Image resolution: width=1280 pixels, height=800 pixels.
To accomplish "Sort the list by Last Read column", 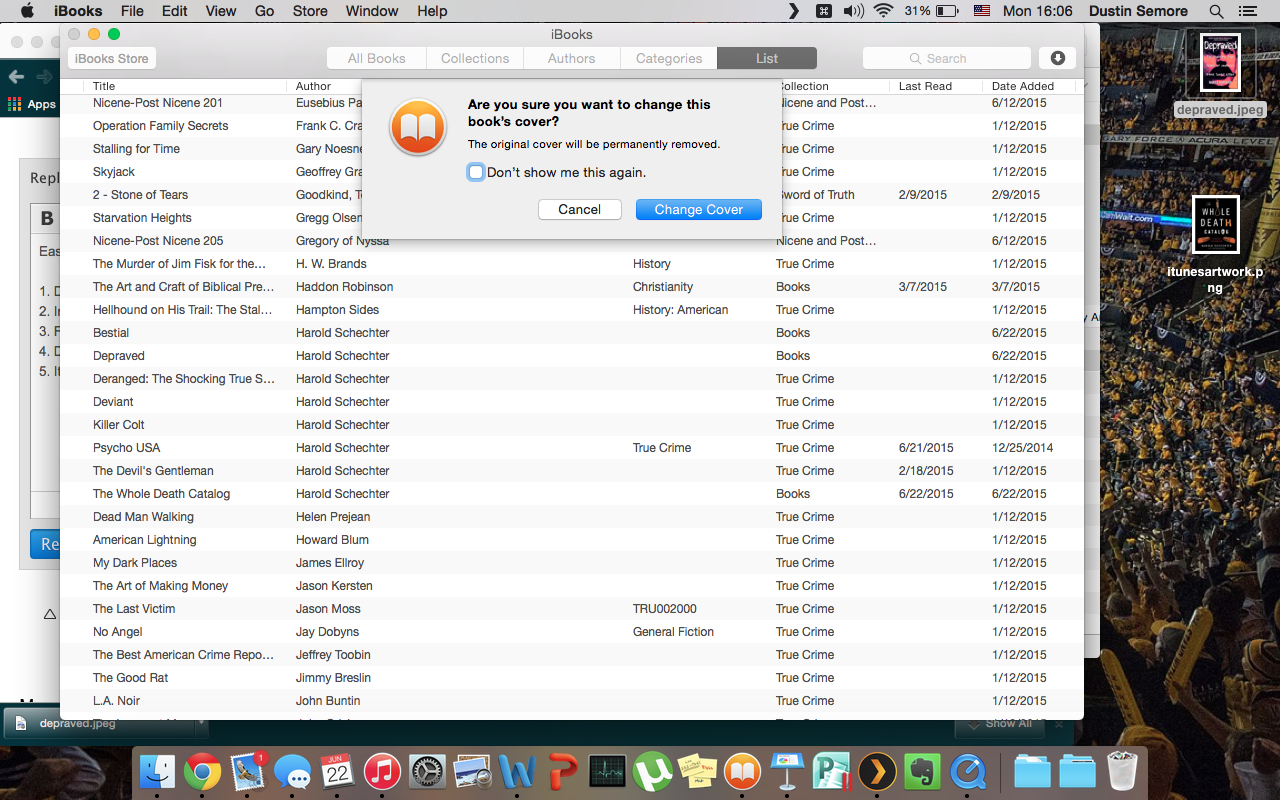I will [935, 86].
